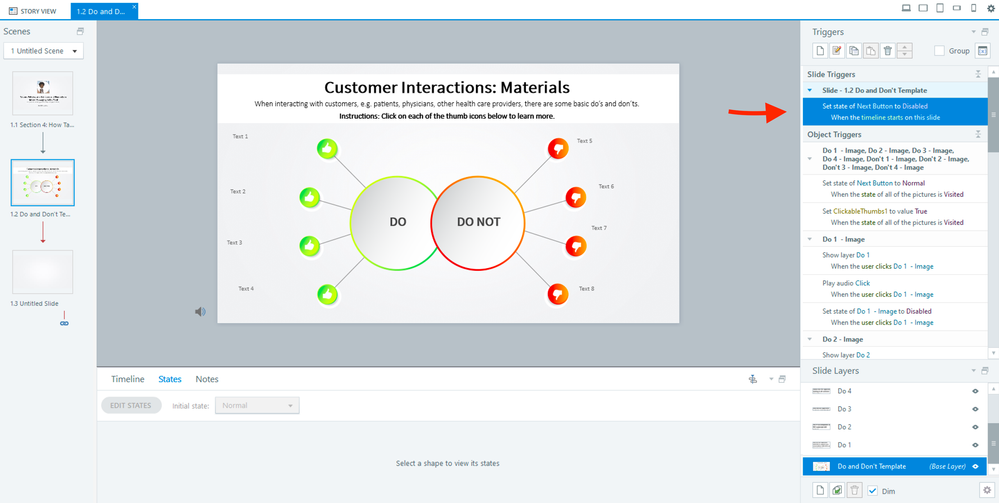Image resolution: width=999 pixels, height=503 pixels.
Task: Open the Timeline tab
Action: click(127, 379)
